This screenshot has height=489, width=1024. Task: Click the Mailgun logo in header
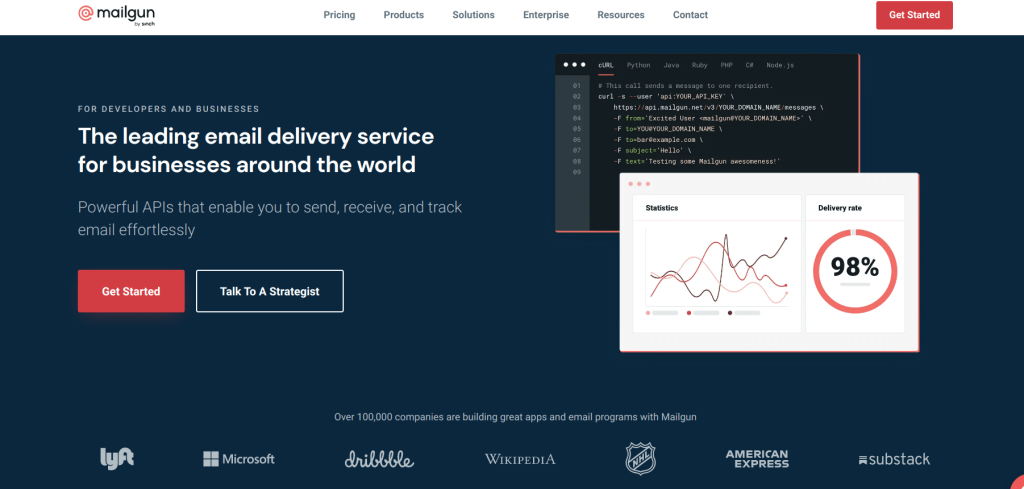116,15
